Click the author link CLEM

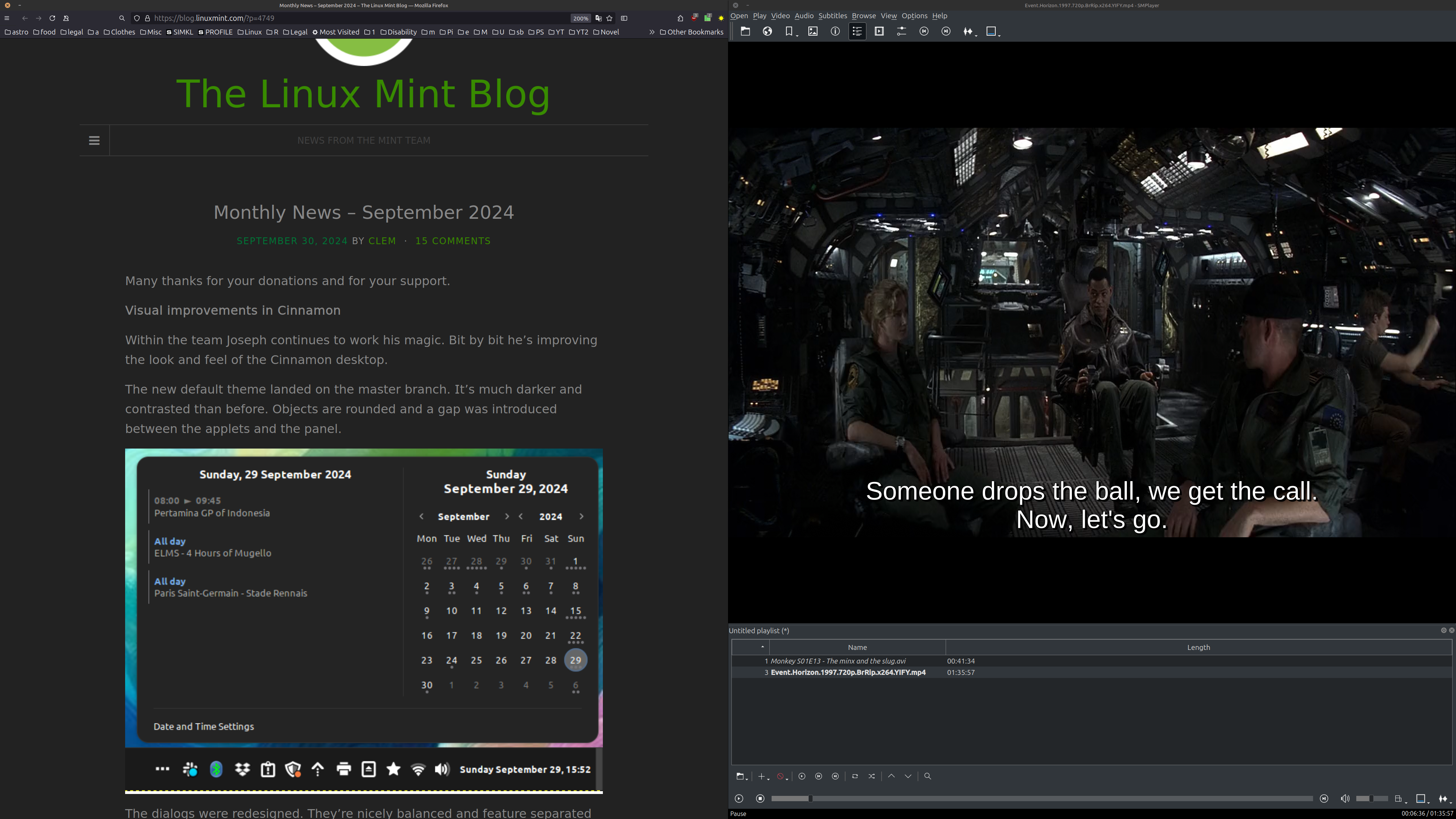click(x=382, y=241)
